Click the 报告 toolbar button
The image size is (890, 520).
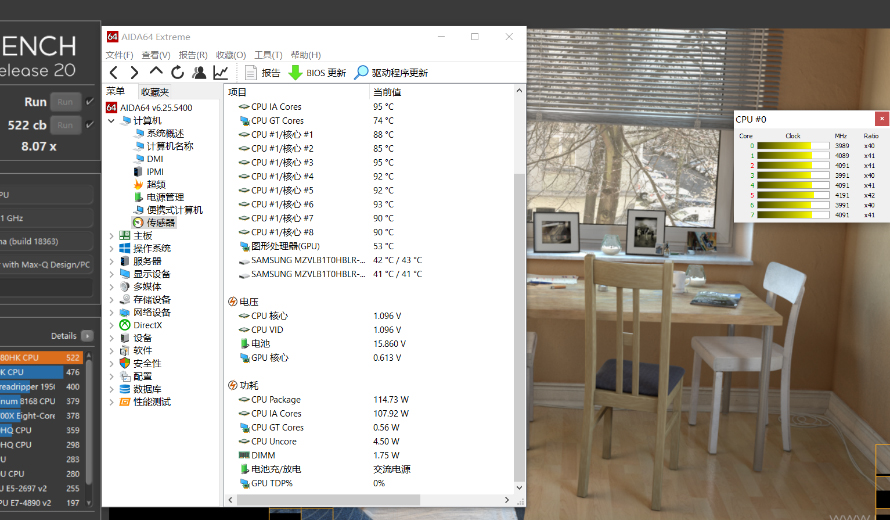(x=263, y=73)
